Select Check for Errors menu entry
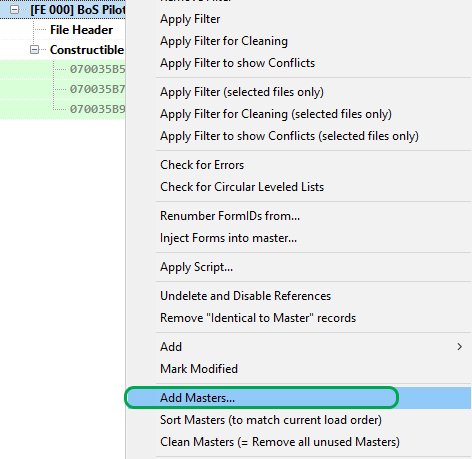 tap(202, 165)
